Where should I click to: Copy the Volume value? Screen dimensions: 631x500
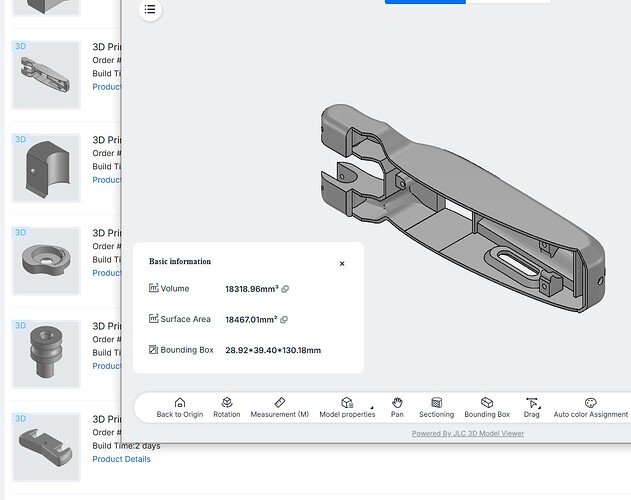[285, 289]
